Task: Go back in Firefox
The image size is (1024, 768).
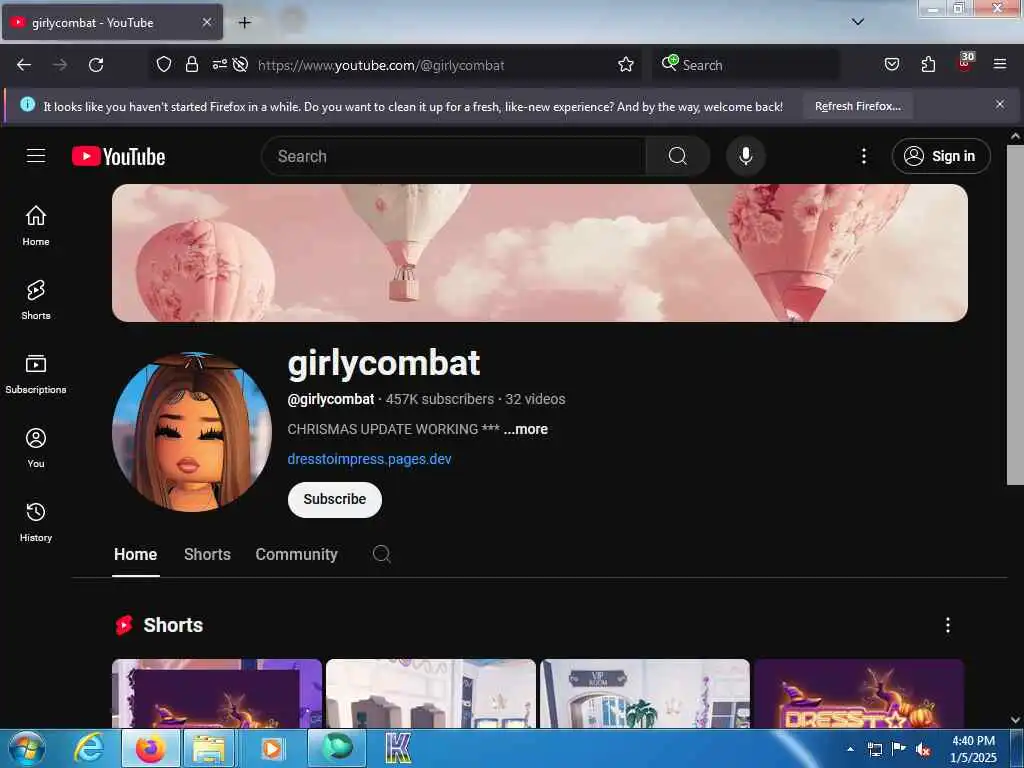Action: pos(24,65)
